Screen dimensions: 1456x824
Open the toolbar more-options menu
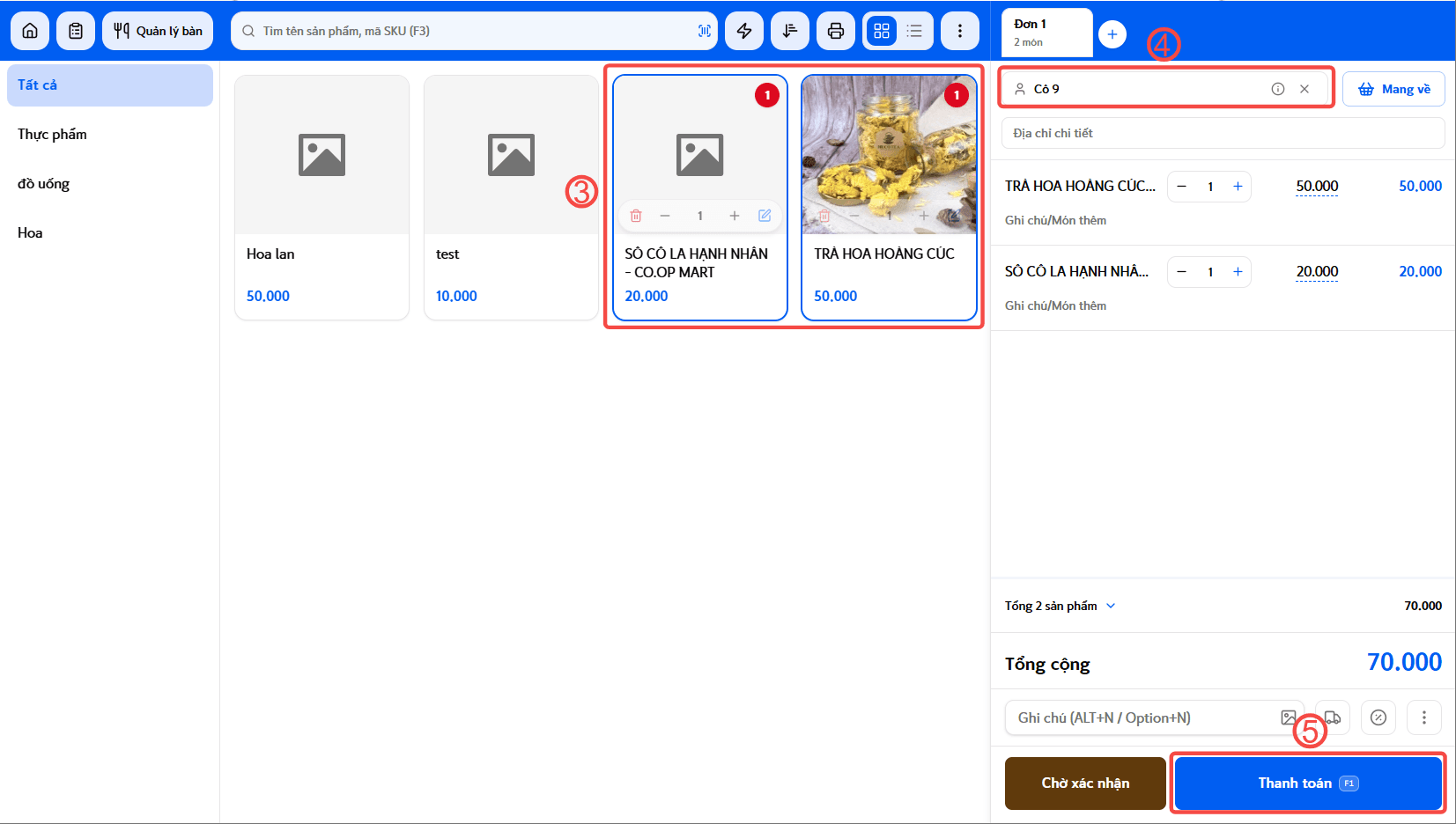click(x=960, y=31)
